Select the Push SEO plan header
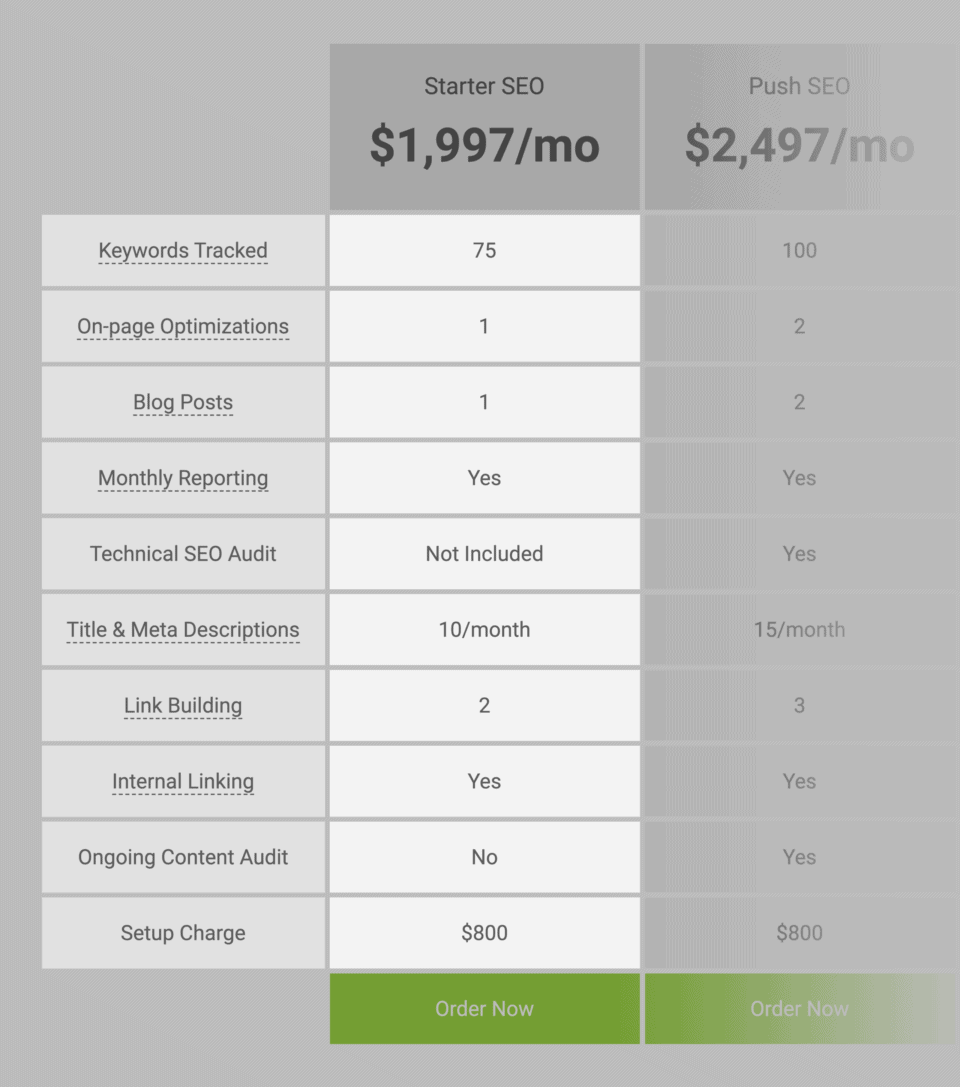 pos(799,86)
